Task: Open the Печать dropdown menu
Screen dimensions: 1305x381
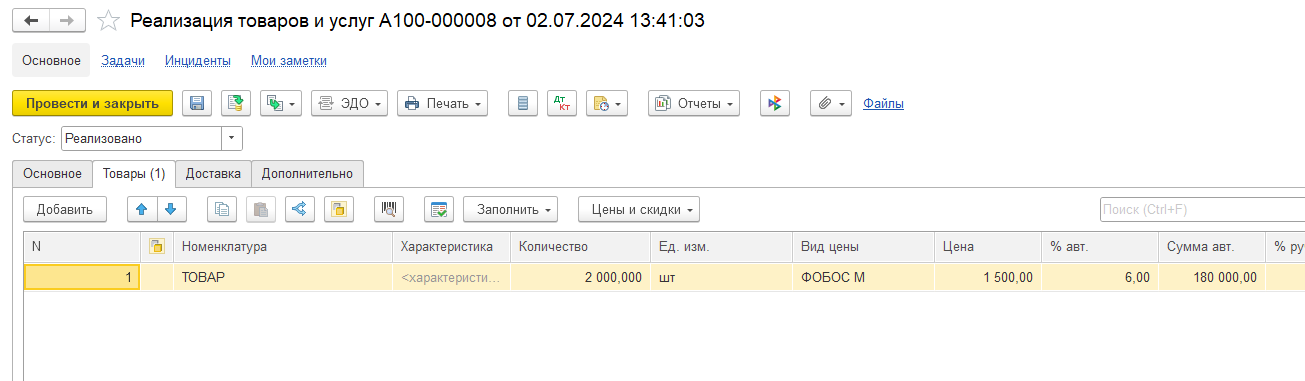Action: click(442, 103)
